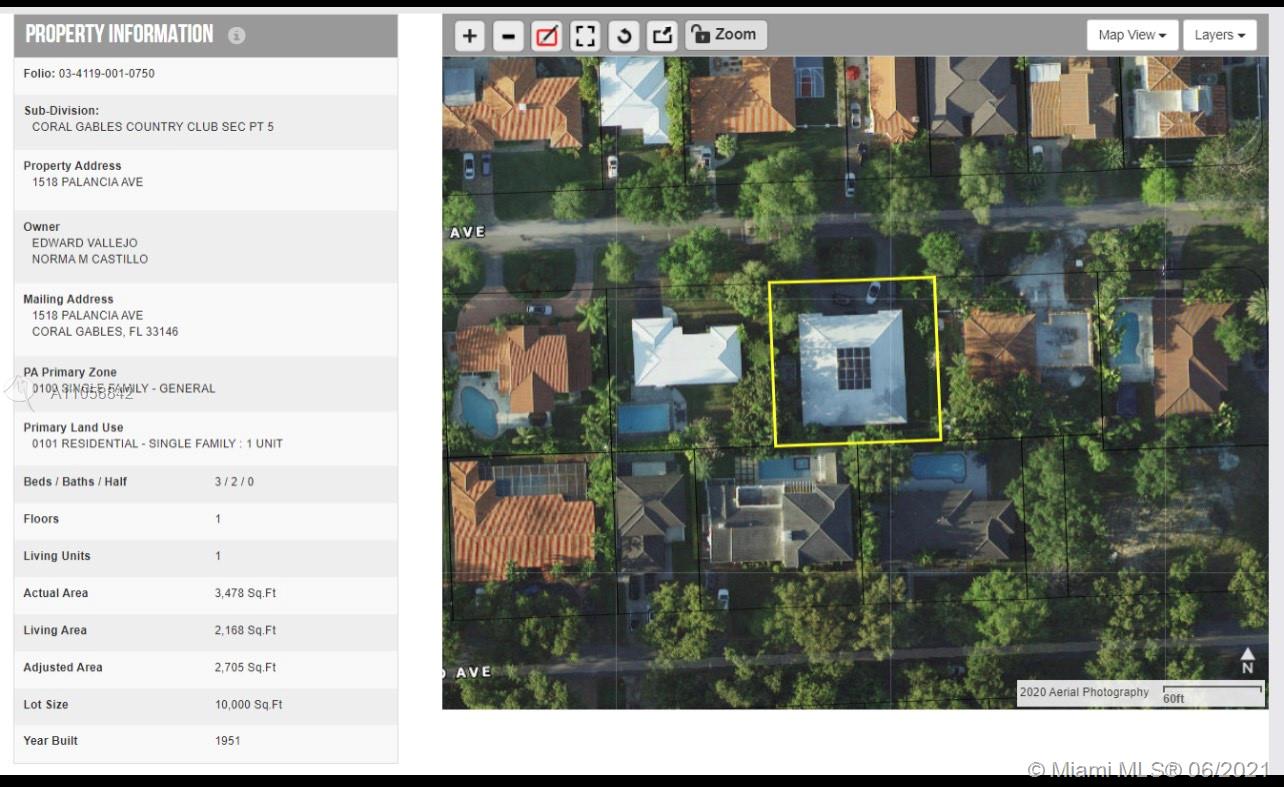
Task: Click owner name Edward Vallejo
Action: click(85, 243)
